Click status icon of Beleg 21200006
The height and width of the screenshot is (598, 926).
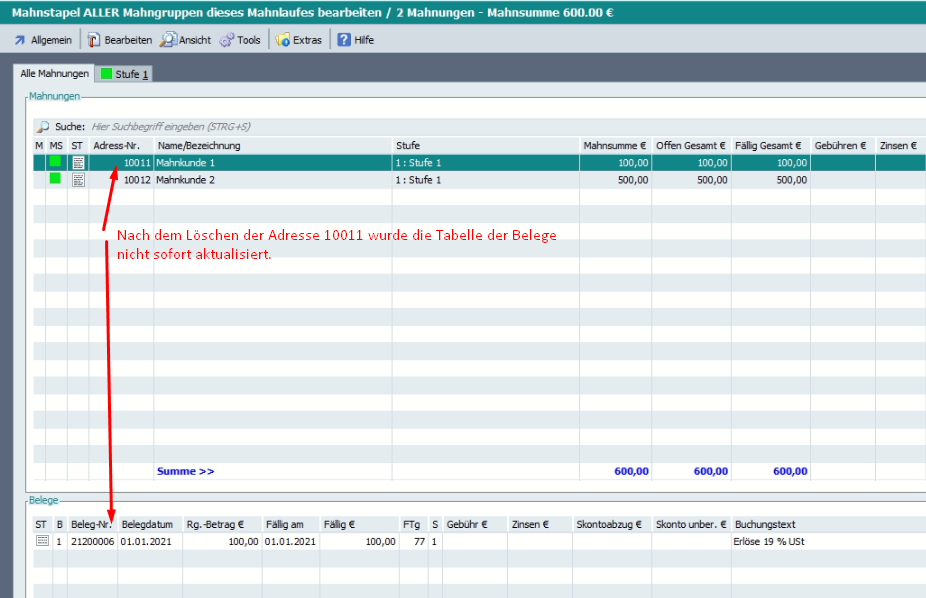pos(41,541)
